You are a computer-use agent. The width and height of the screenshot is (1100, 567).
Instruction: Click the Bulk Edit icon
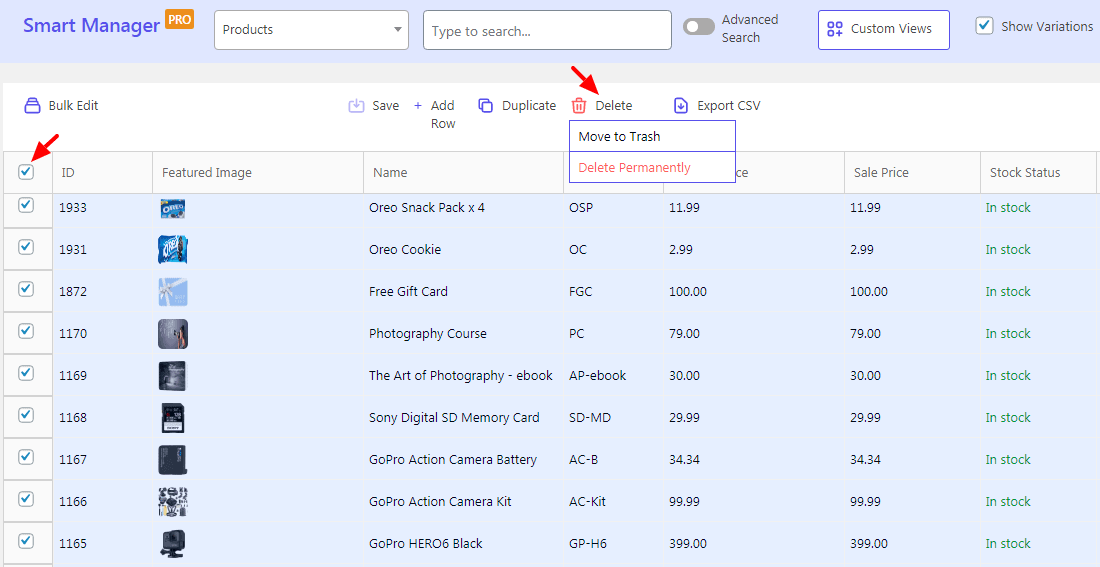click(x=32, y=106)
